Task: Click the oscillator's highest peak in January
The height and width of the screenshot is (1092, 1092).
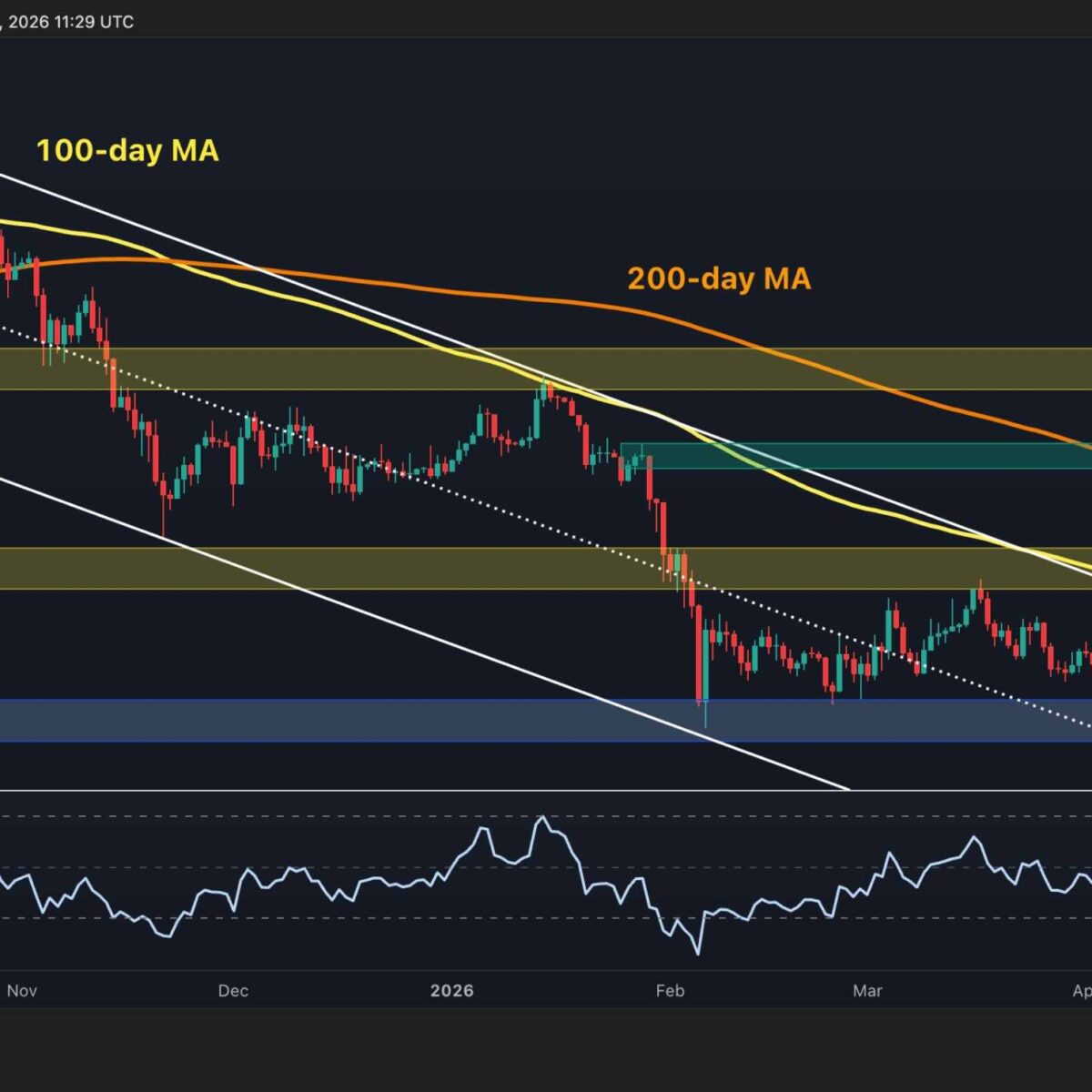Action: pos(543,816)
